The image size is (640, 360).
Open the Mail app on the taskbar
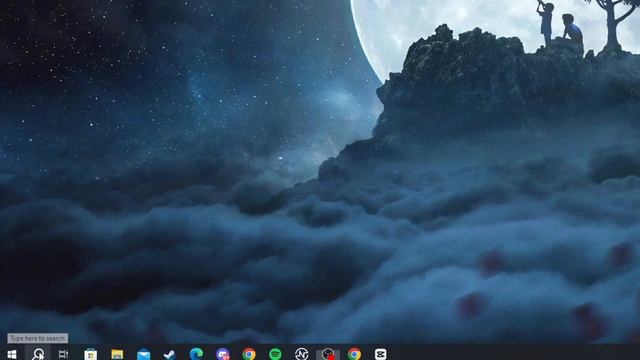coord(144,354)
